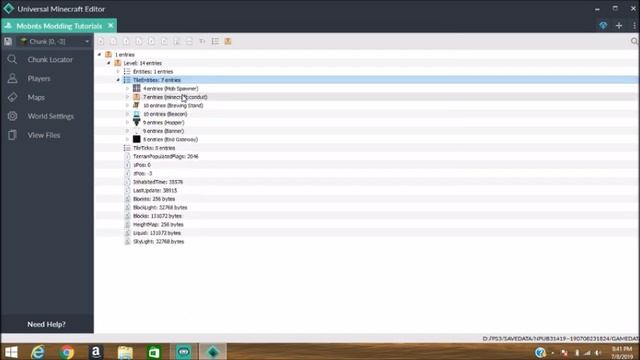Click the orange compound tag toolbar icon
640x360 pixels.
pos(228,41)
